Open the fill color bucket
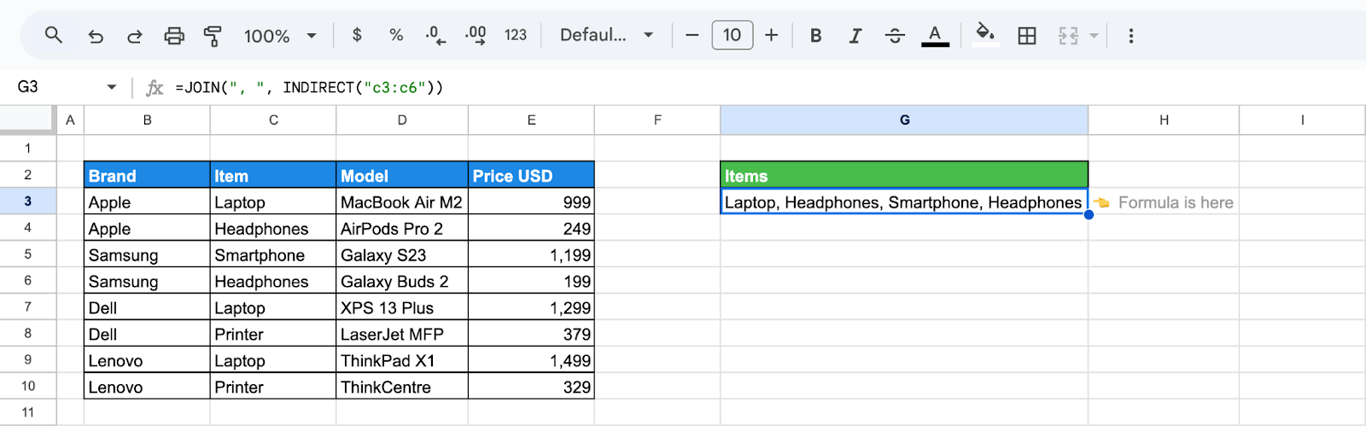 coord(986,36)
